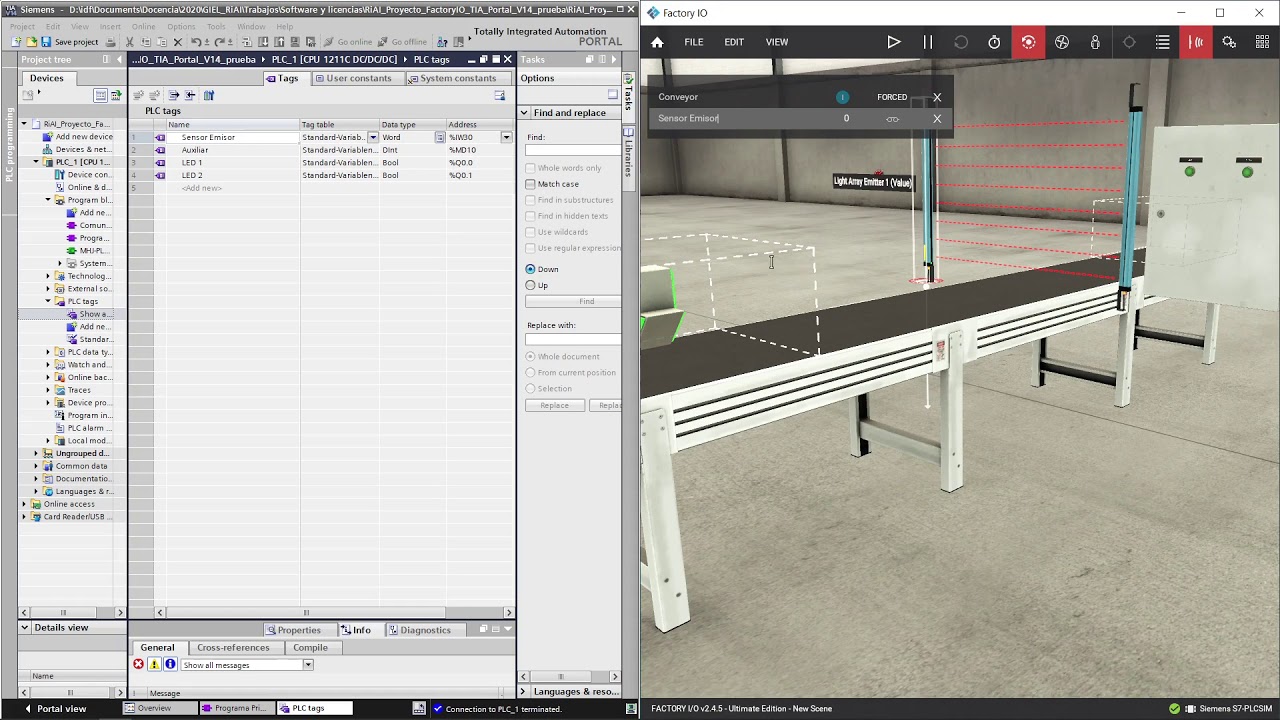
Task: Collapse the PLC_1 tree node
Action: 36,162
